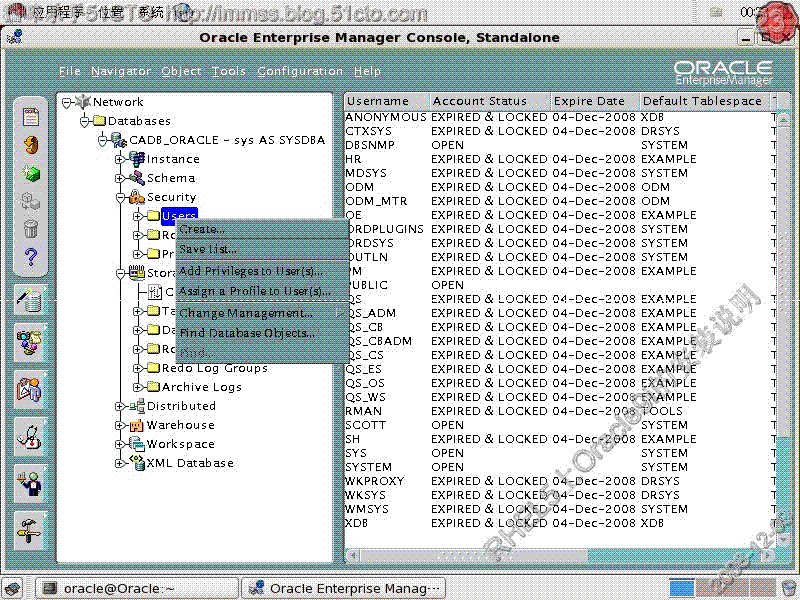
Task: Open the diagnostics stethoscope icon
Action: point(30,437)
